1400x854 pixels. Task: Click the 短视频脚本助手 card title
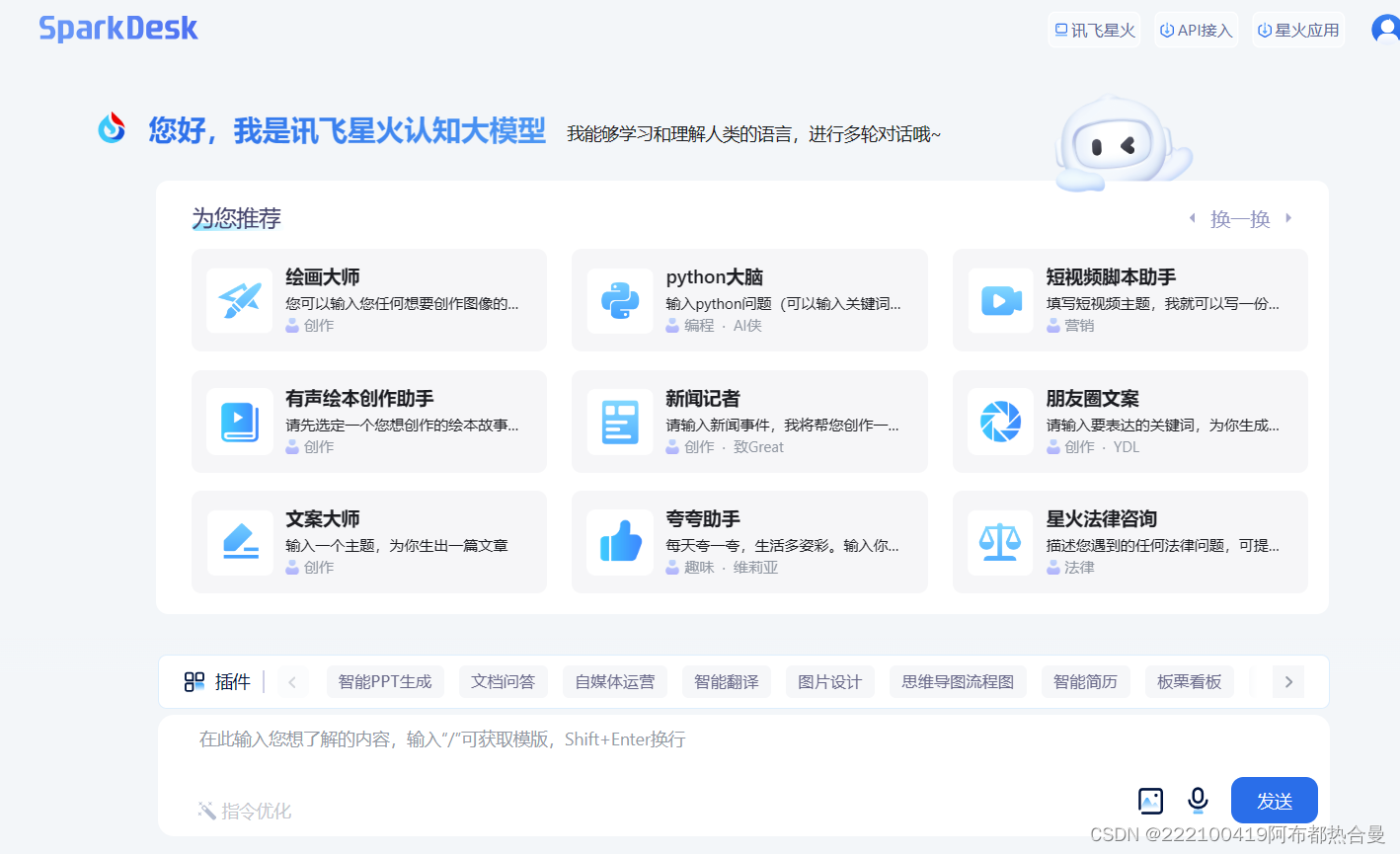tap(1111, 277)
